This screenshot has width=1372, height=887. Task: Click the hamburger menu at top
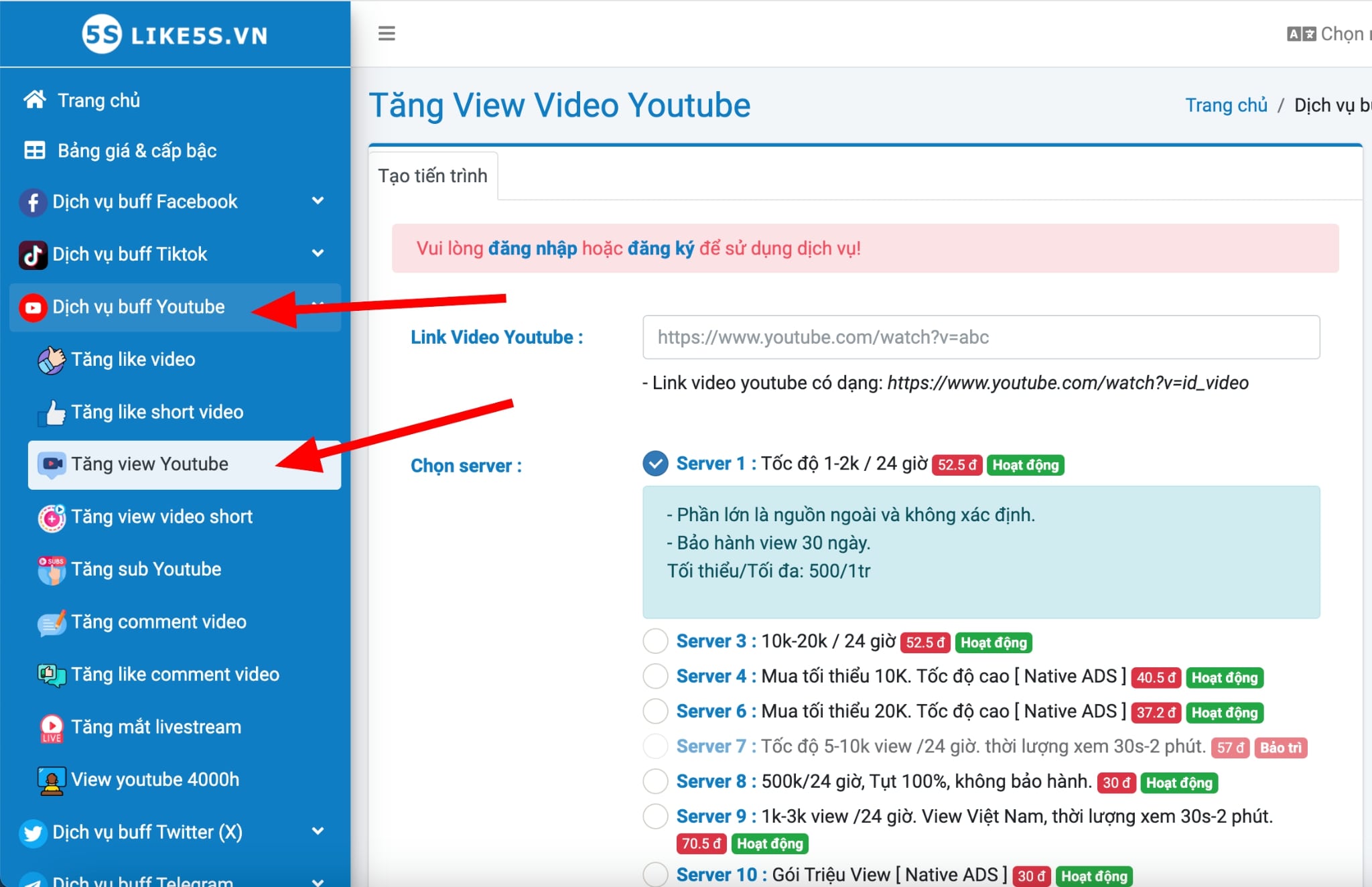coord(387,33)
